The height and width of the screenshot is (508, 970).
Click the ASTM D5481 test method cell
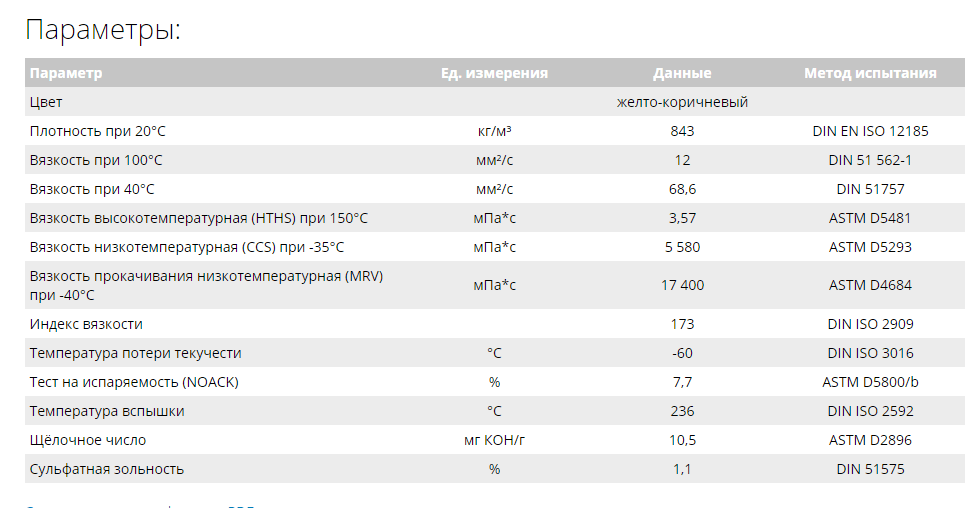[x=870, y=218]
